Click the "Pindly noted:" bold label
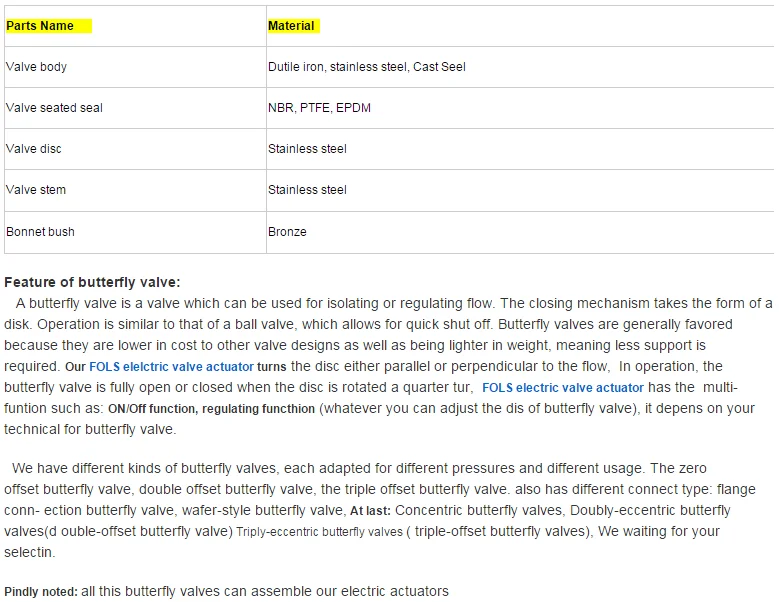 click(x=41, y=592)
